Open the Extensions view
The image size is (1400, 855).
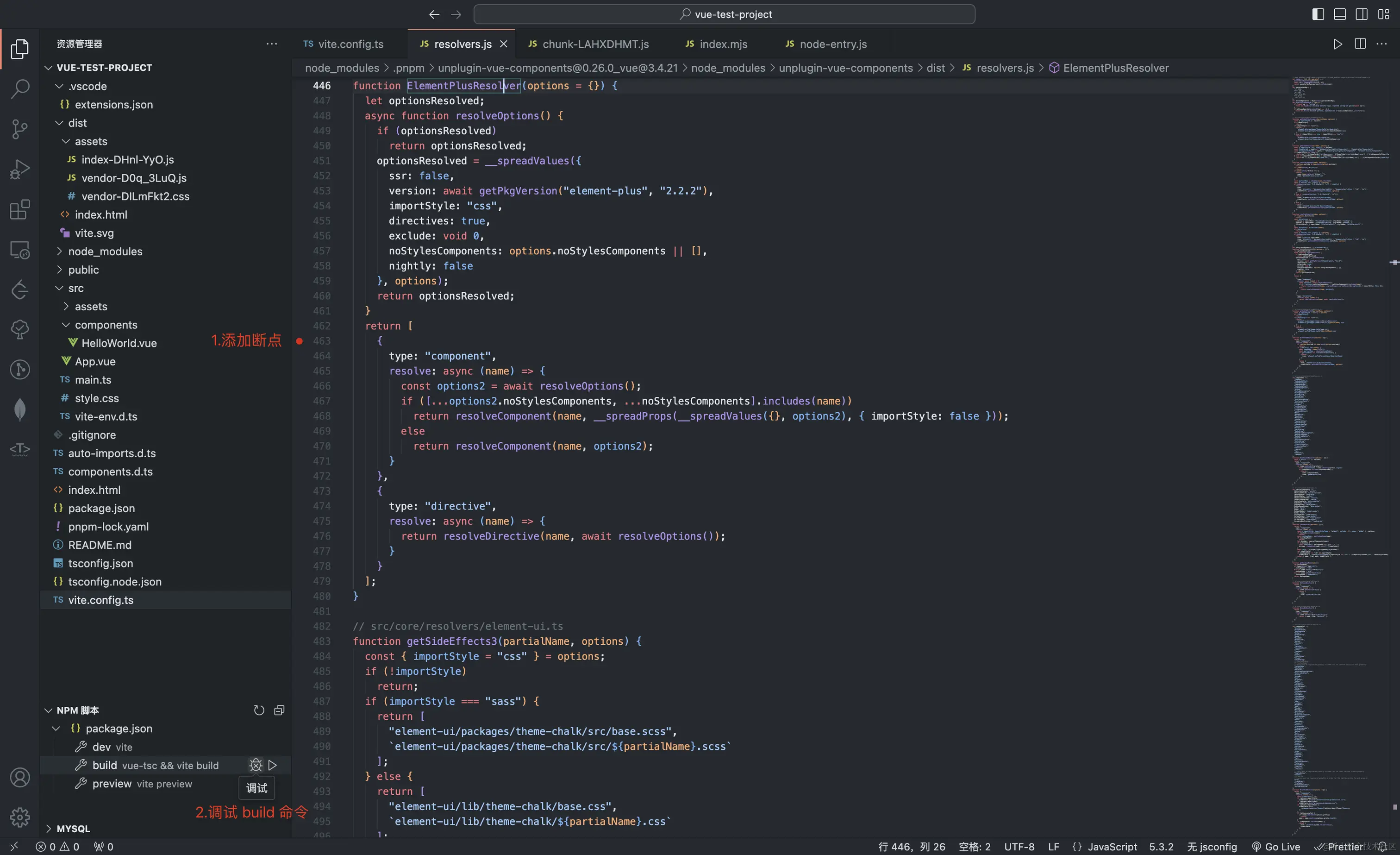20,210
